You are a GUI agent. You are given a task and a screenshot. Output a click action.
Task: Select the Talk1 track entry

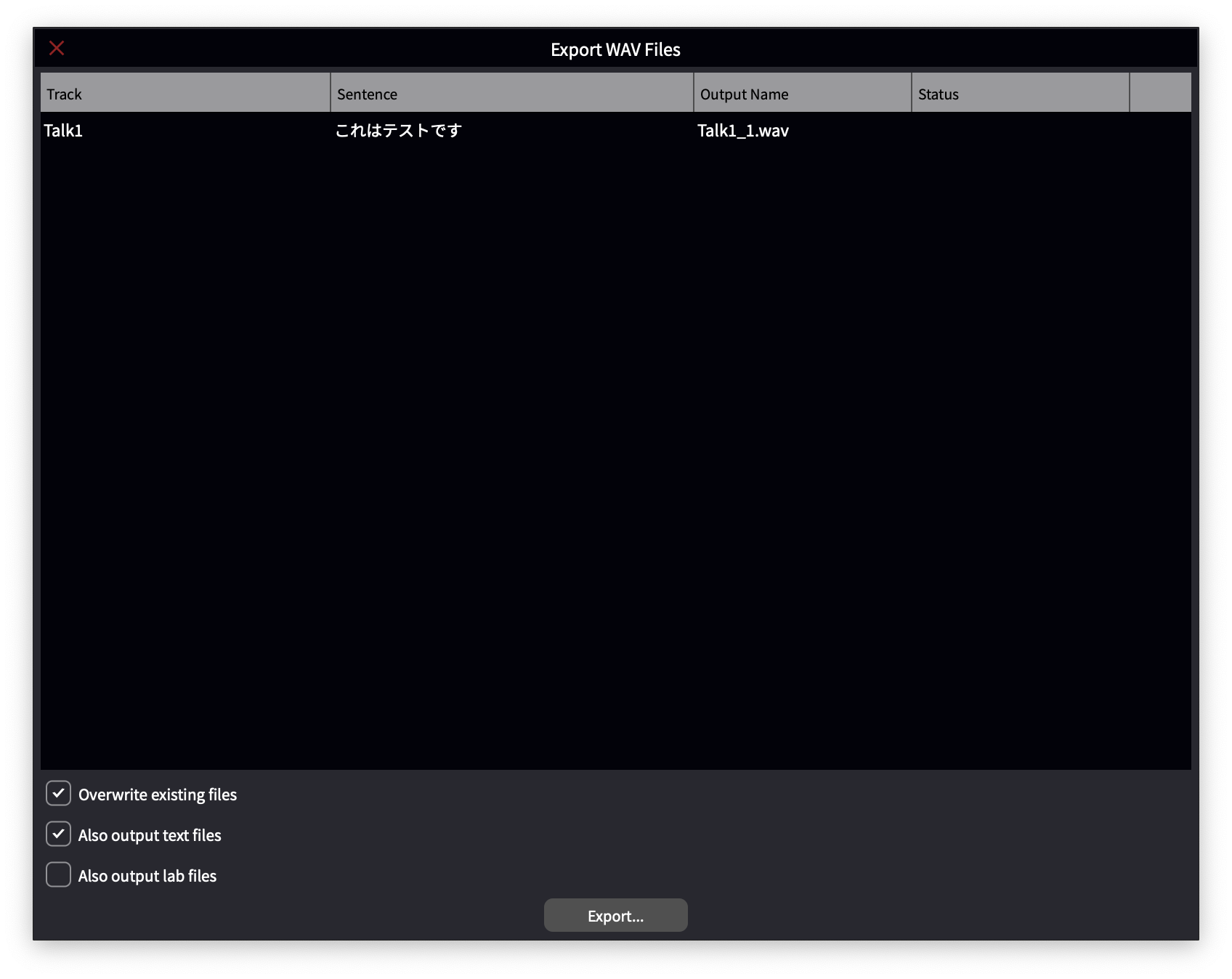pyautogui.click(x=63, y=131)
